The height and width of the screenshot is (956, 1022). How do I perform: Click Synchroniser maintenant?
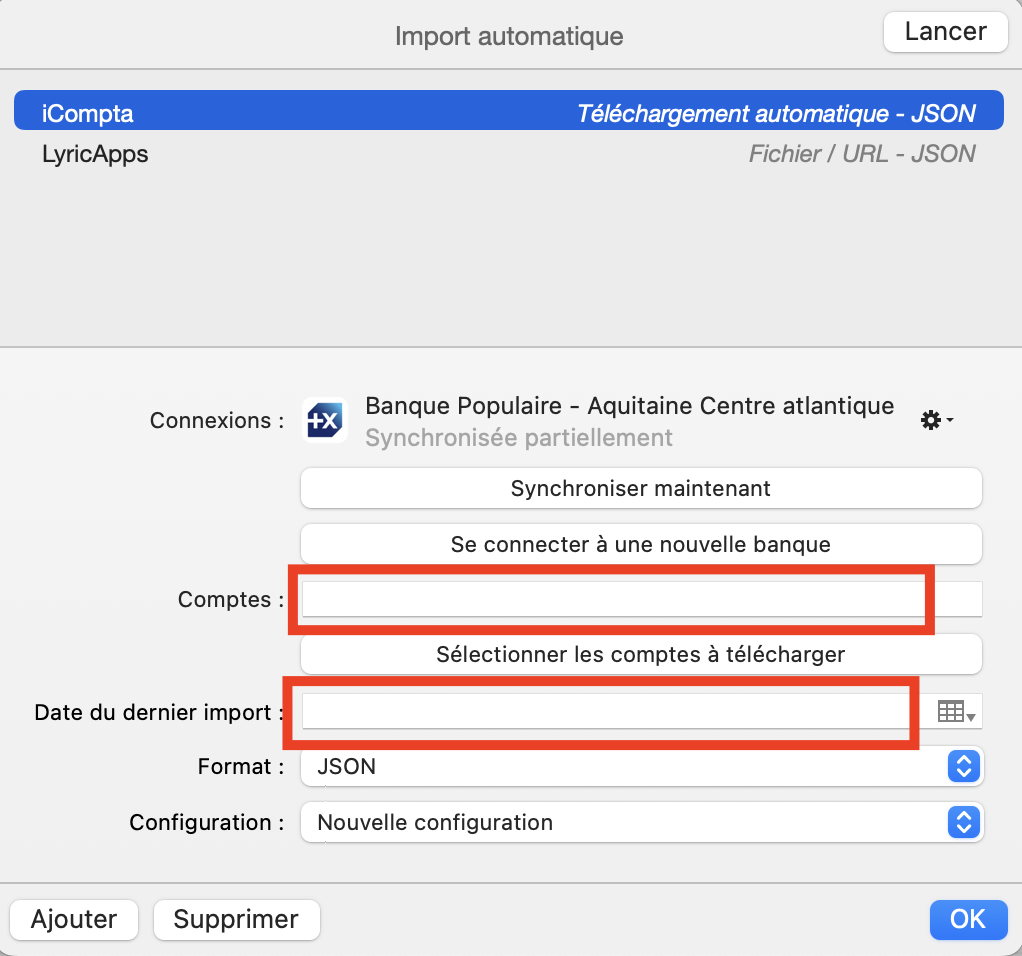pyautogui.click(x=641, y=488)
